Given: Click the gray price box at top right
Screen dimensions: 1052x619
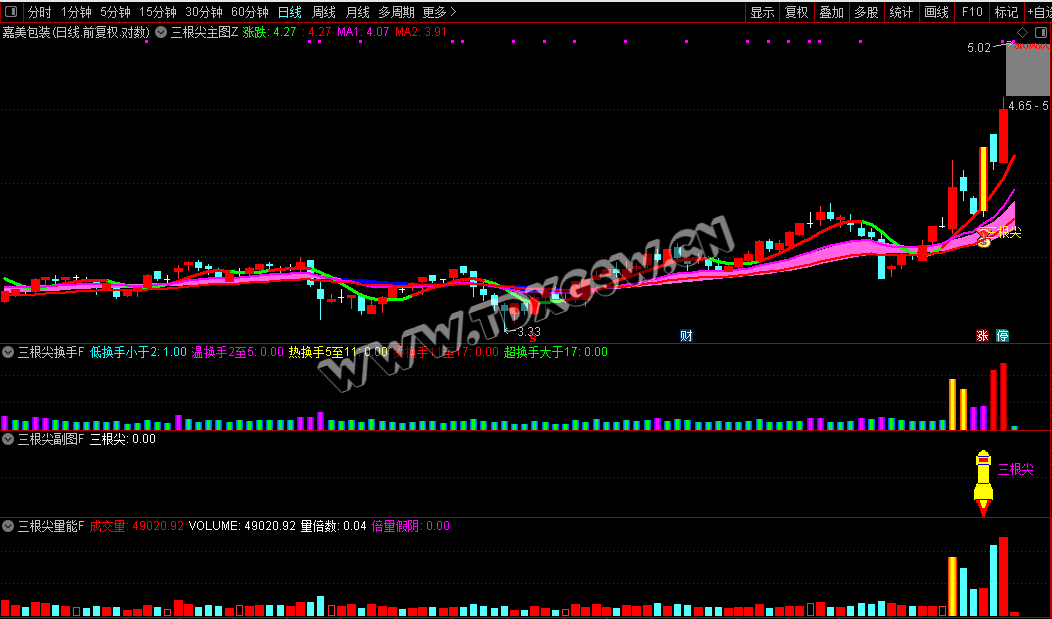Looking at the screenshot, I should click(1027, 70).
